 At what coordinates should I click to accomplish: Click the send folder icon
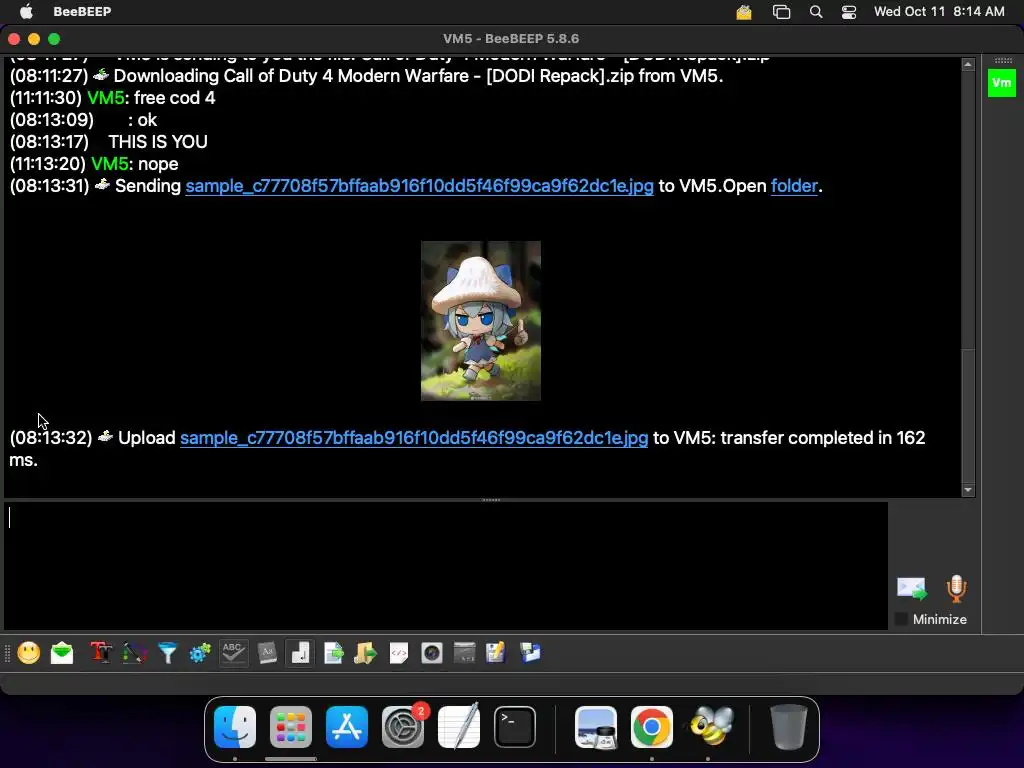tap(366, 652)
